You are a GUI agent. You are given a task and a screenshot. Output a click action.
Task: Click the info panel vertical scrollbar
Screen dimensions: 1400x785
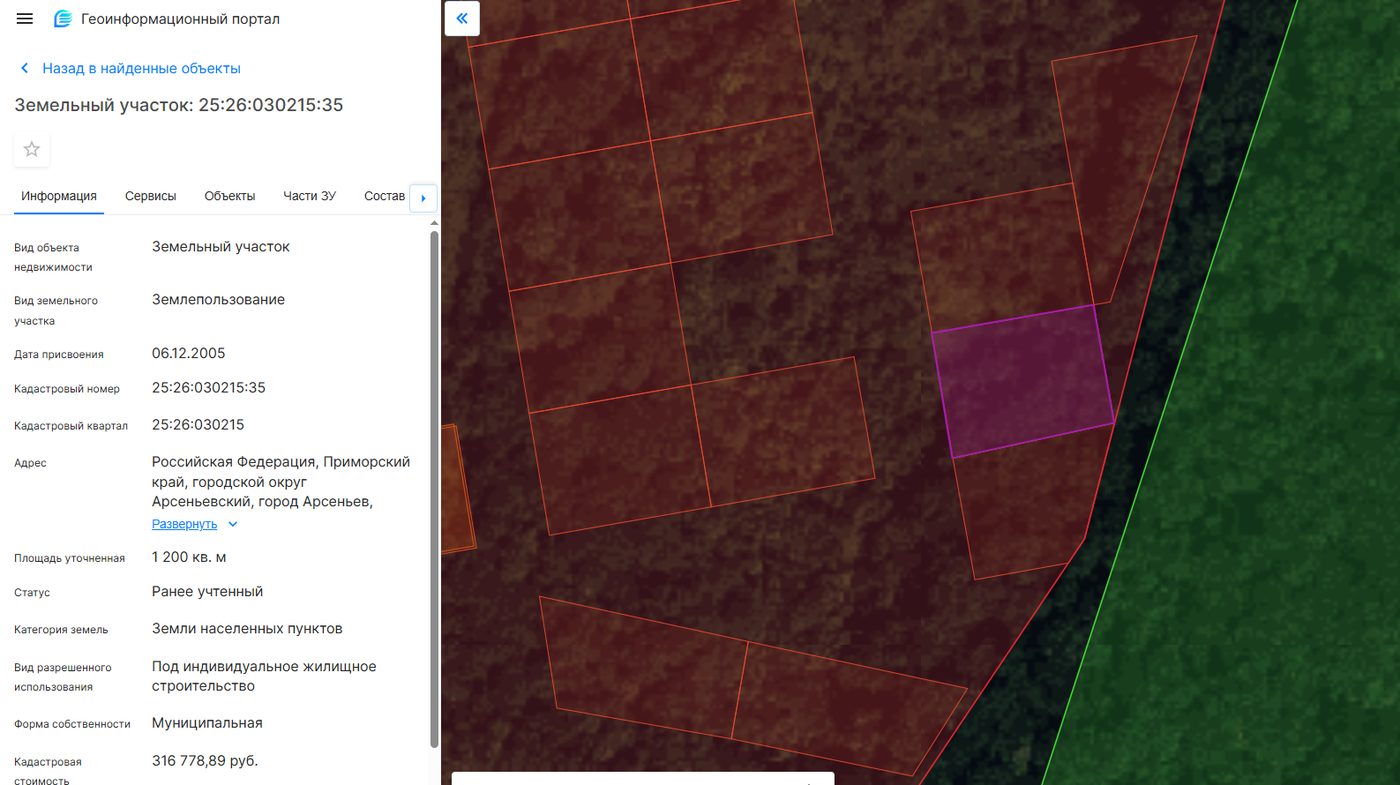(434, 489)
